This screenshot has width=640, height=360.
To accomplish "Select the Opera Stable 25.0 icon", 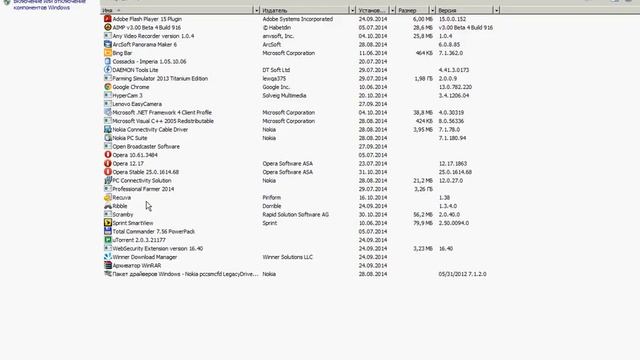I will [x=108, y=172].
